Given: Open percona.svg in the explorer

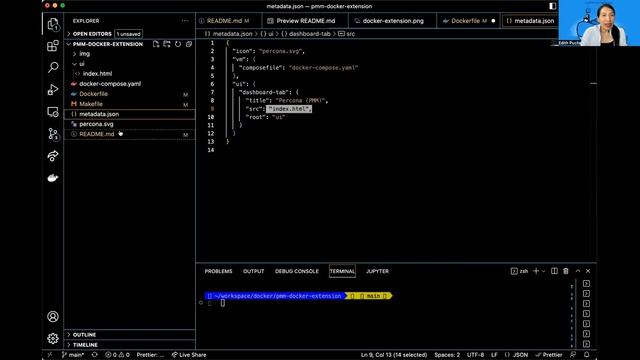Looking at the screenshot, I should pos(96,124).
